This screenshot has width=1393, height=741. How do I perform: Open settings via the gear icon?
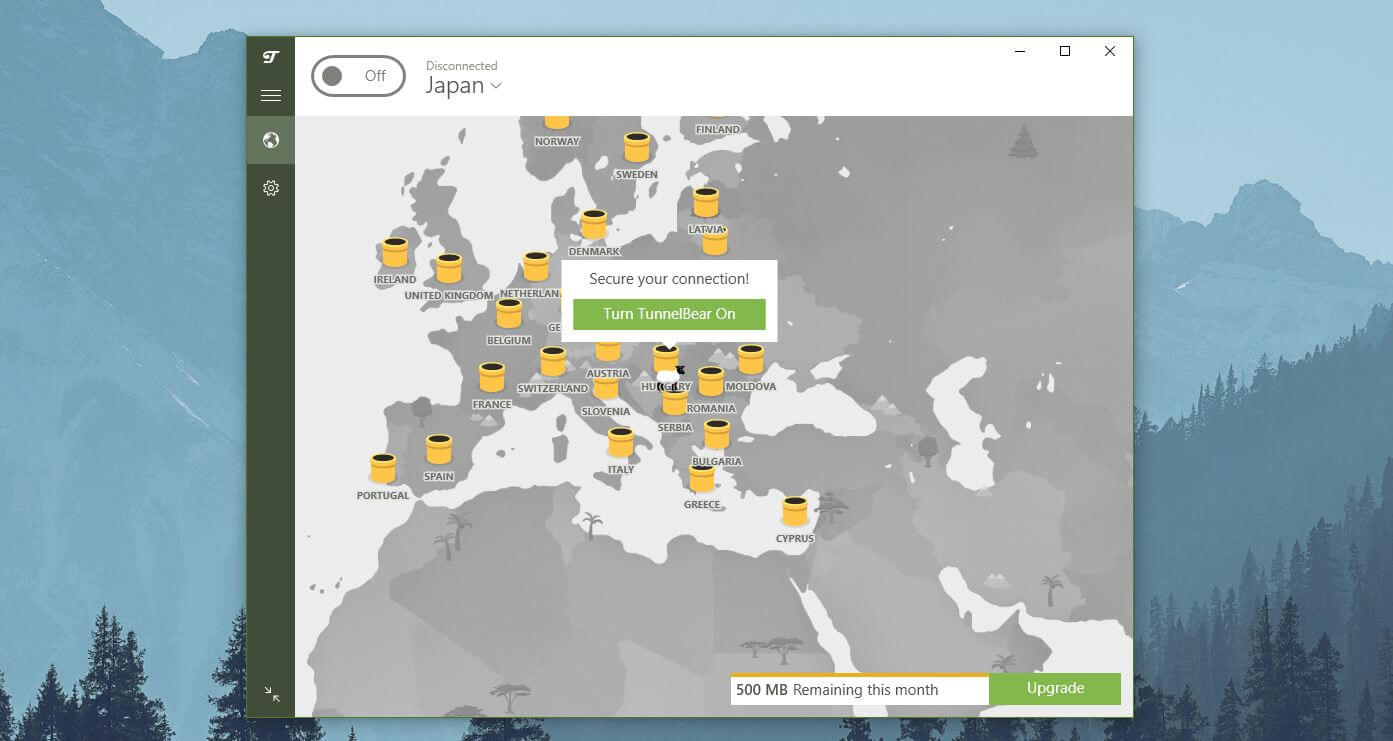tap(271, 188)
